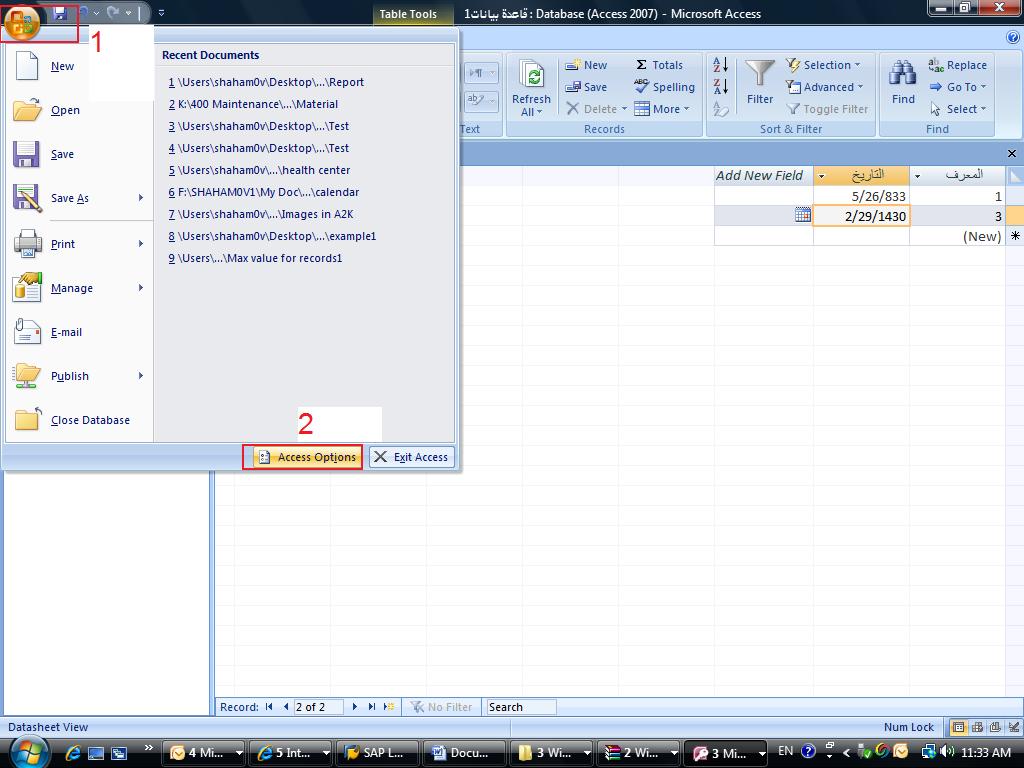Screen dimensions: 1024x768
Task: Click the record Search box
Action: pyautogui.click(x=520, y=707)
